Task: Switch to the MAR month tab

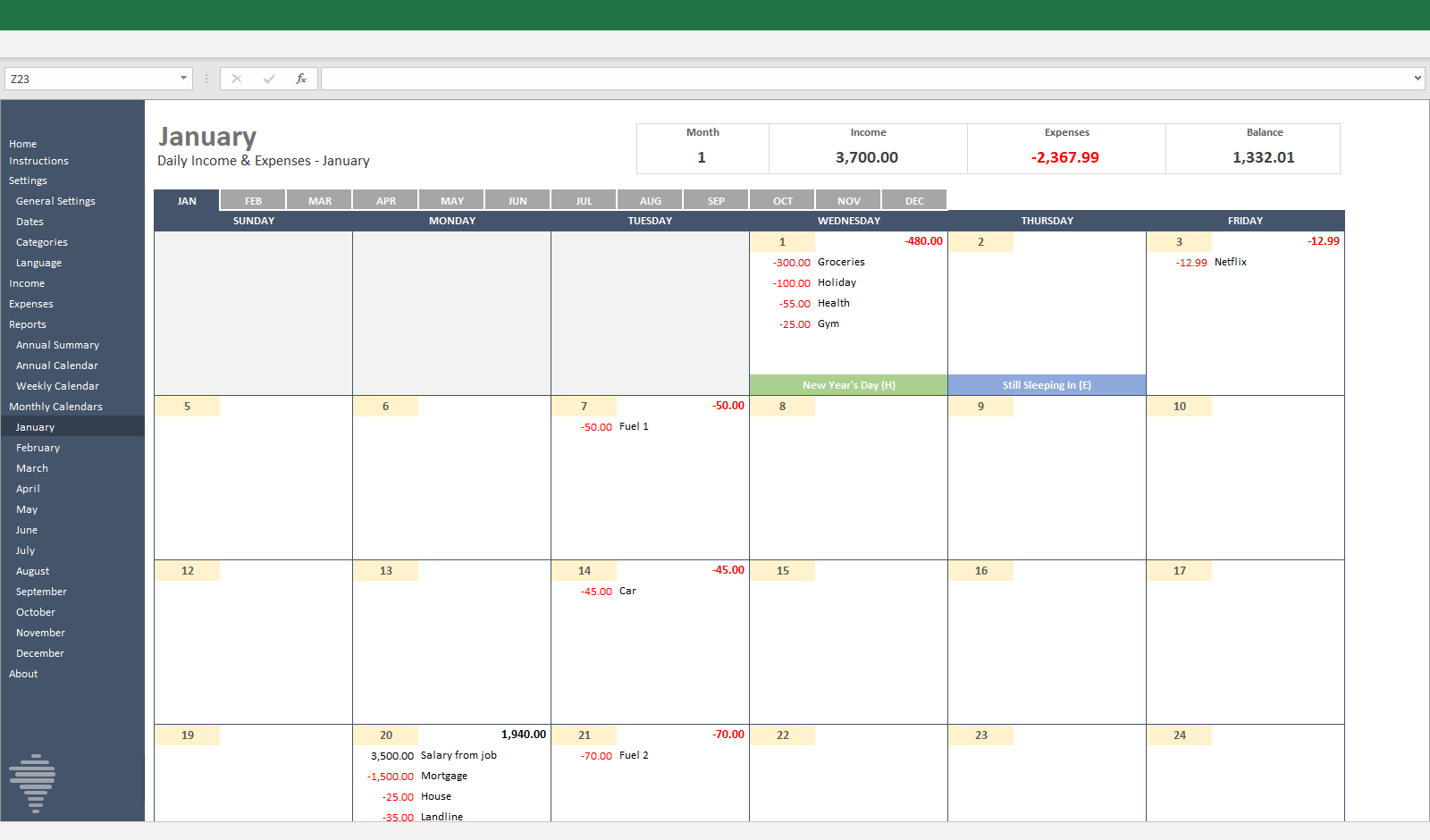Action: 319,200
